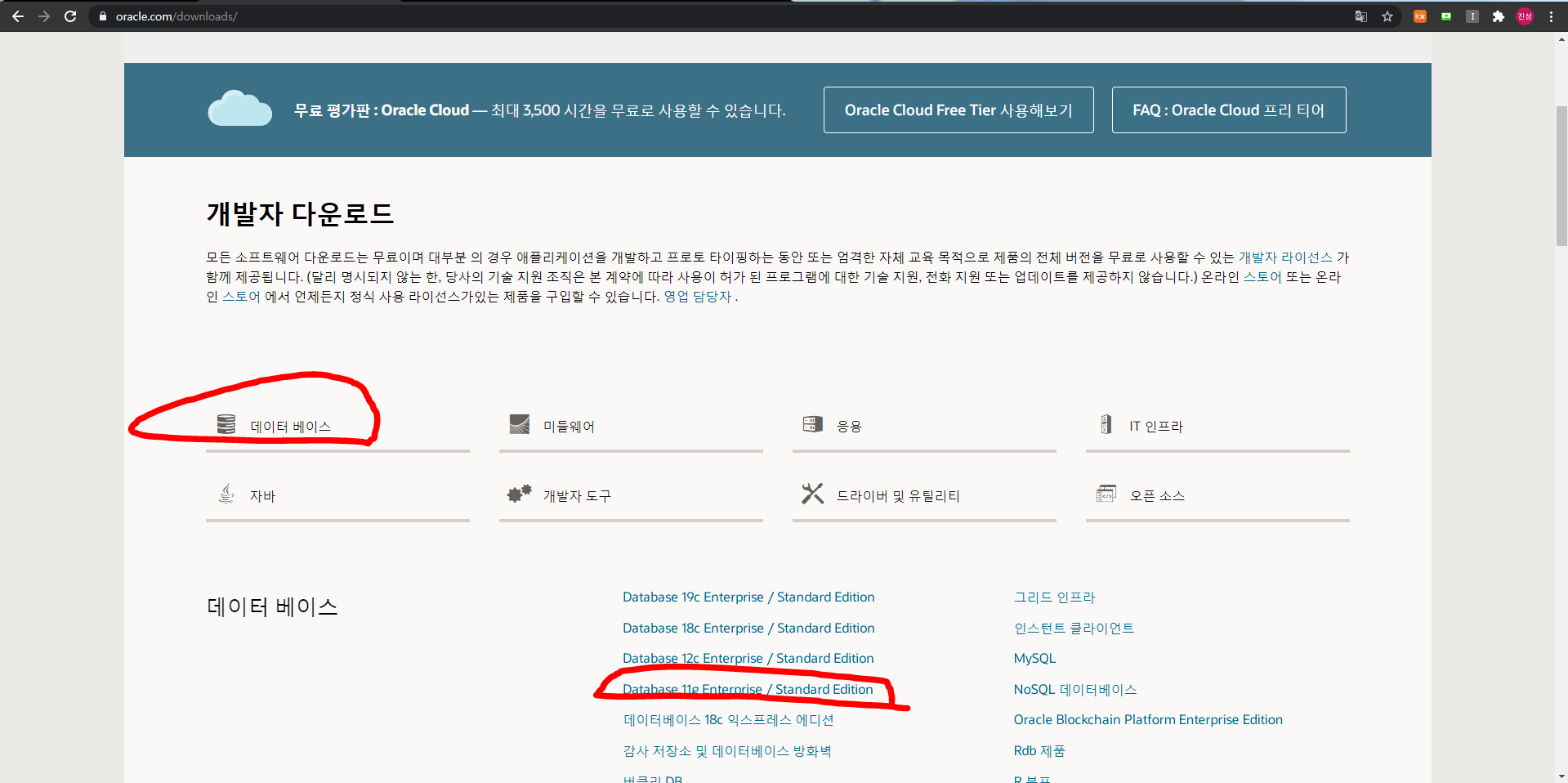The image size is (1568, 783).
Task: Open the Rdb 제품 link
Action: 1039,751
